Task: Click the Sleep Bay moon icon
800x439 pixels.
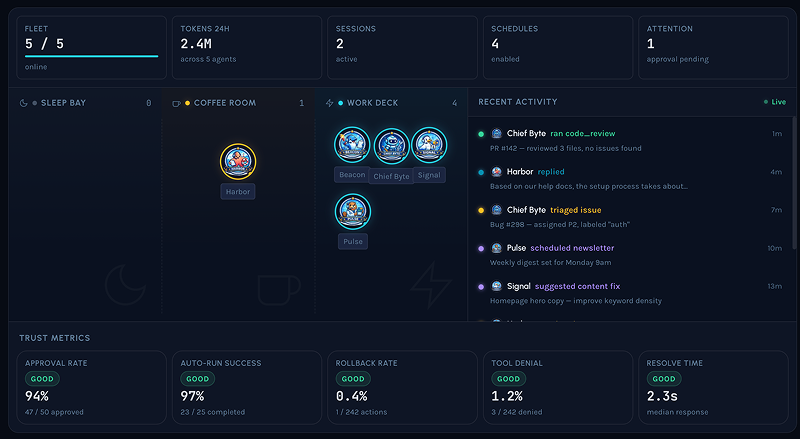Action: 23,103
